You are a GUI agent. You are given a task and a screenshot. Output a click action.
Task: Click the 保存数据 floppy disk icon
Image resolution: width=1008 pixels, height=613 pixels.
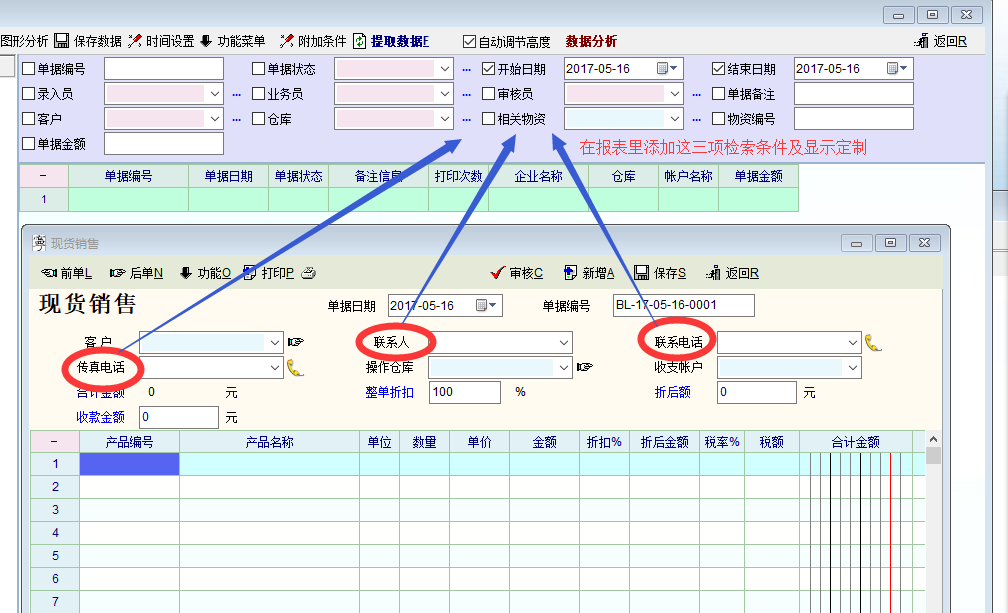click(x=61, y=41)
